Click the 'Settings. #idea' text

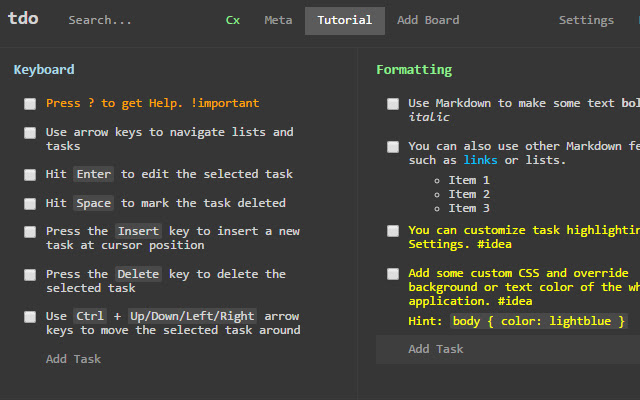coord(460,244)
